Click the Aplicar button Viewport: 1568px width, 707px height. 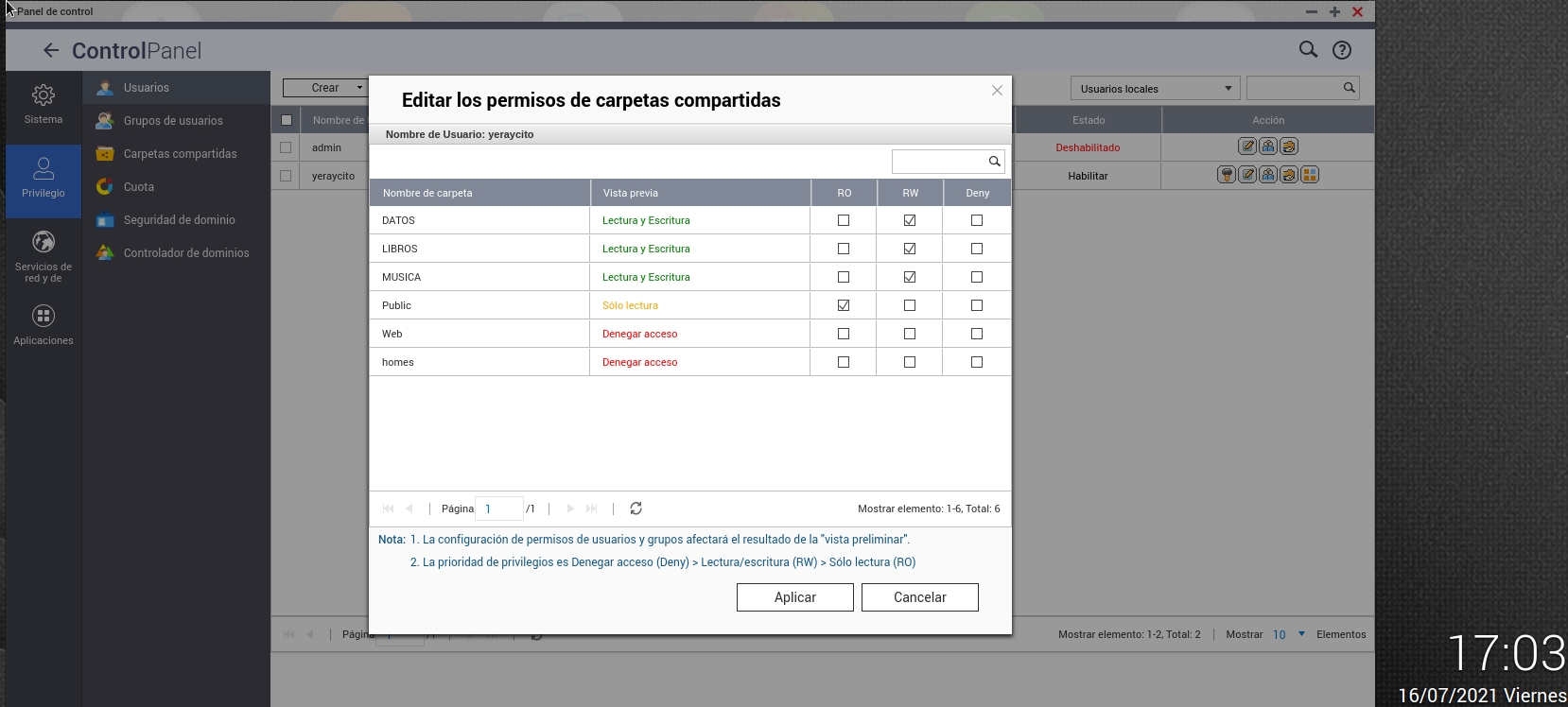794,597
